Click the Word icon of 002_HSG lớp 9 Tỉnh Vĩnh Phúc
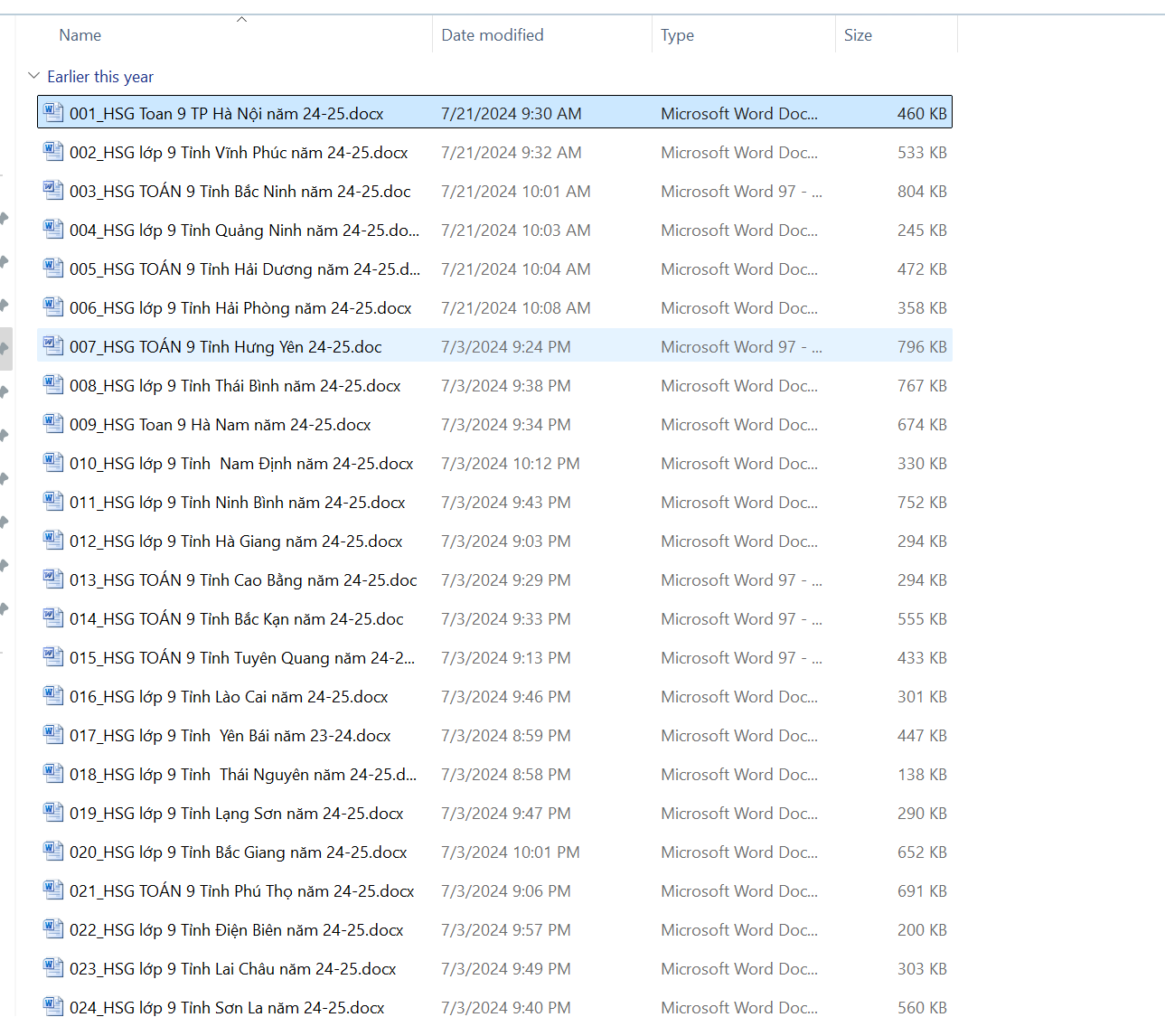 tap(53, 151)
